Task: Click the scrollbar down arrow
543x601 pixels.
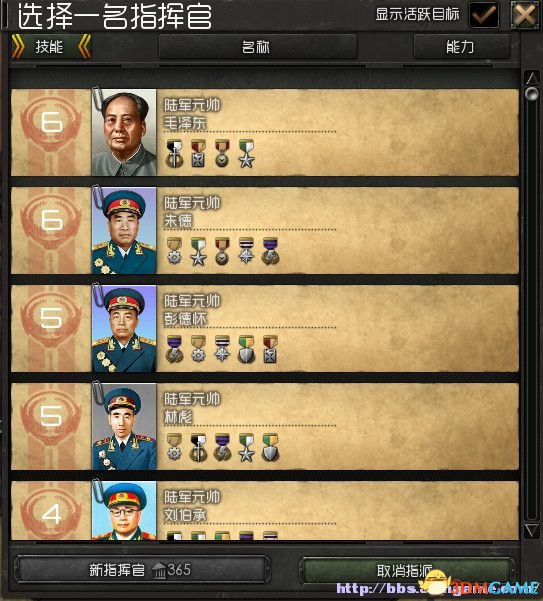Action: [532, 531]
